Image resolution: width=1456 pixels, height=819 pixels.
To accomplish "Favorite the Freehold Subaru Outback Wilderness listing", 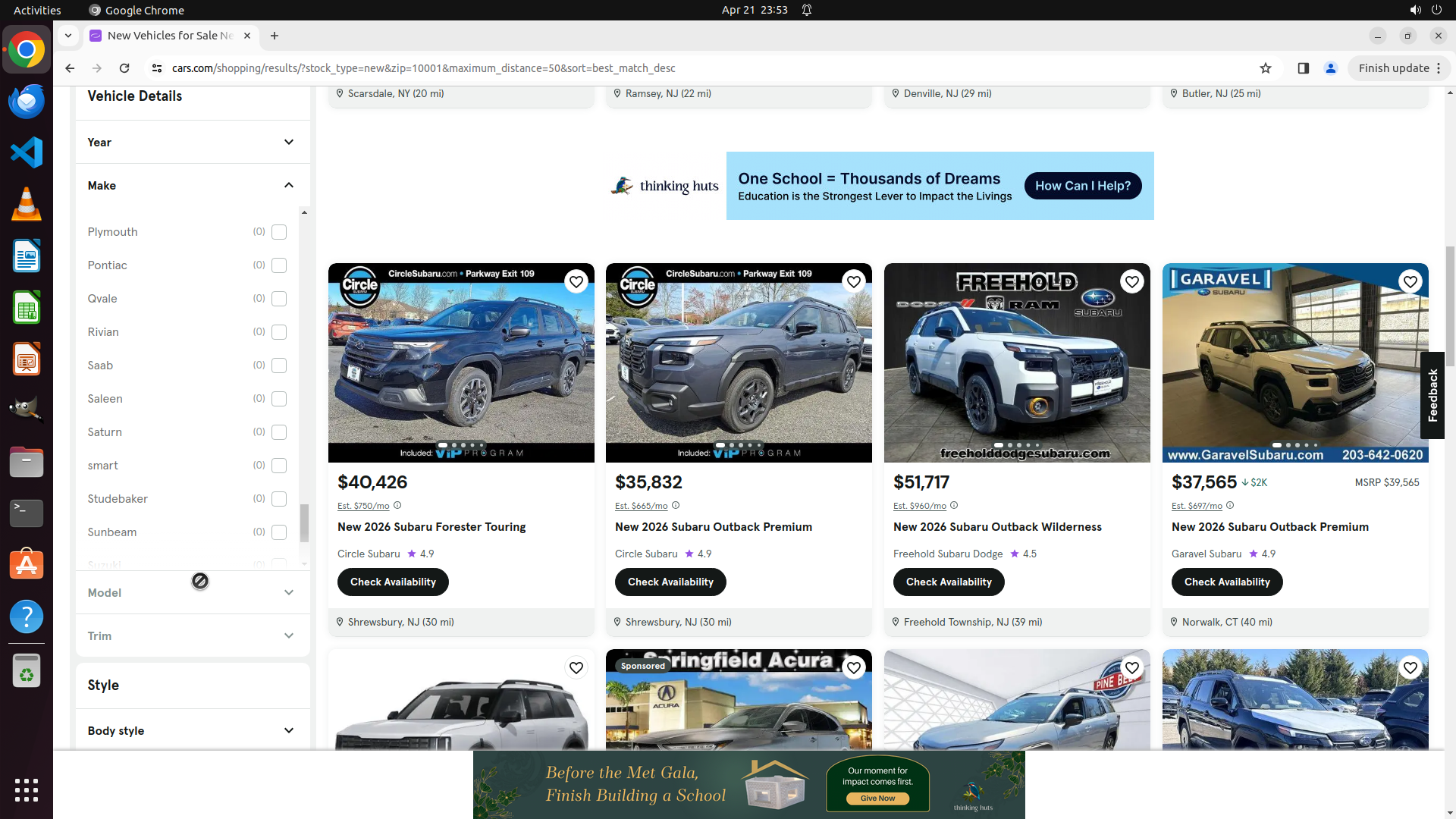I will coord(1132,282).
